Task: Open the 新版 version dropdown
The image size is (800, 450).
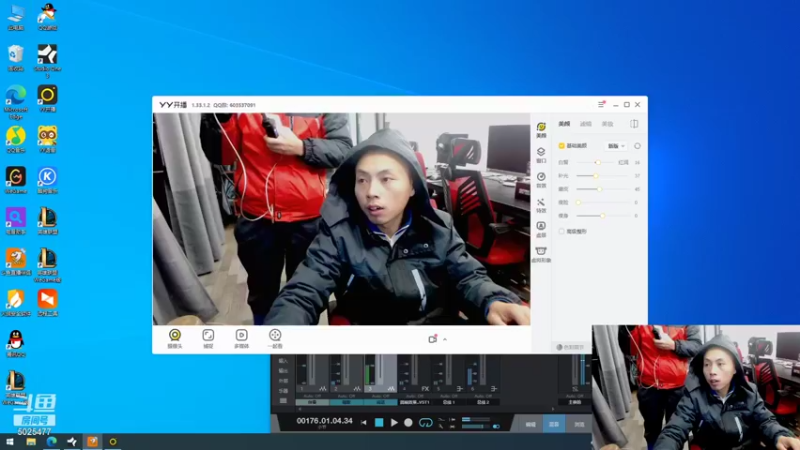Action: click(x=616, y=146)
